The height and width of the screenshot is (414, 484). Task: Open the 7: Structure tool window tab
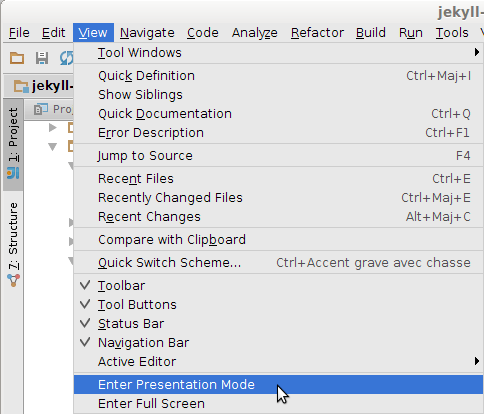13,245
